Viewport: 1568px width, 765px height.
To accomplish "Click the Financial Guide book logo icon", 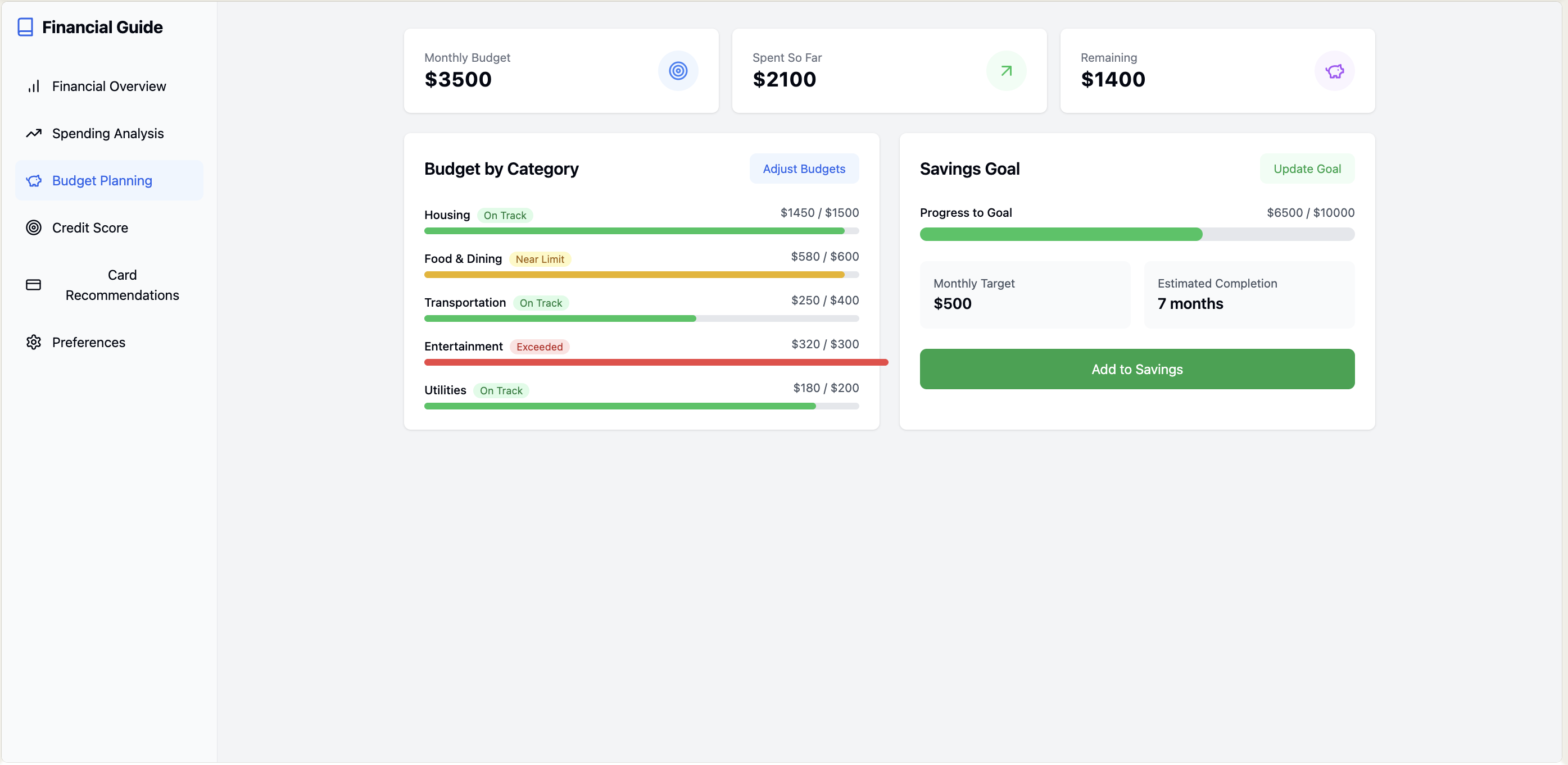I will pyautogui.click(x=25, y=28).
